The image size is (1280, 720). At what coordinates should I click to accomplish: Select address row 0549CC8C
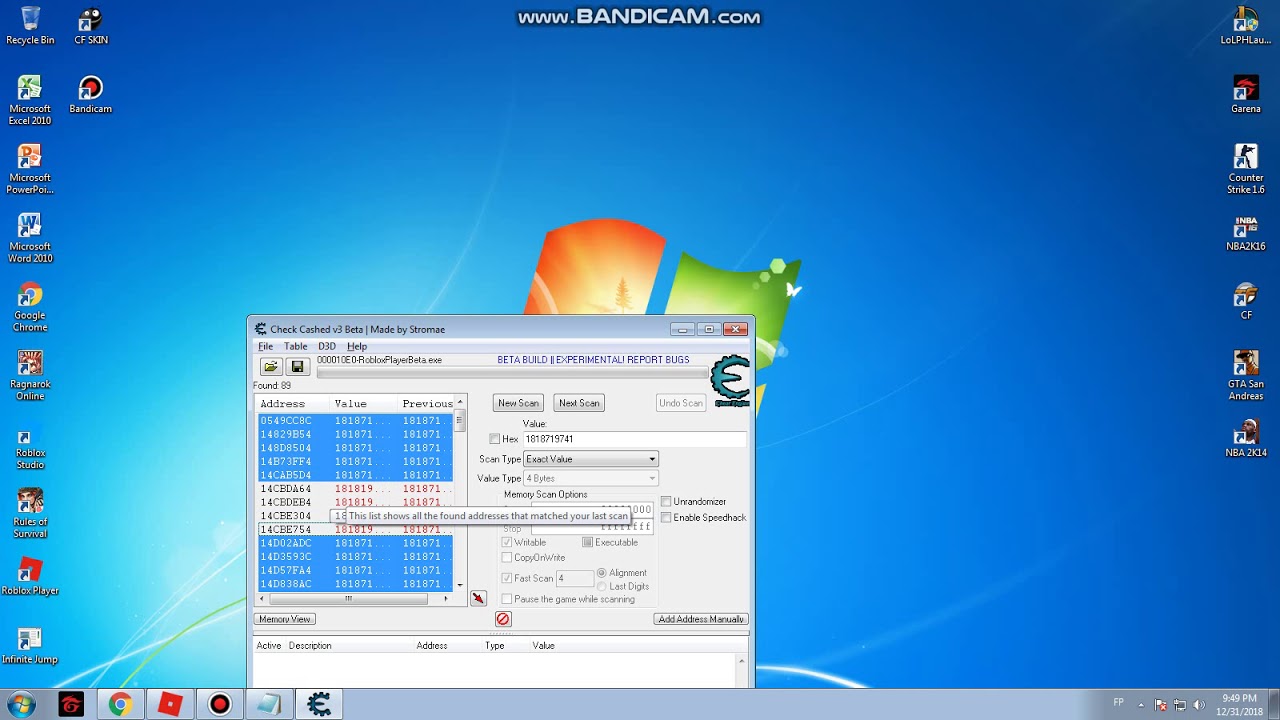(x=355, y=421)
